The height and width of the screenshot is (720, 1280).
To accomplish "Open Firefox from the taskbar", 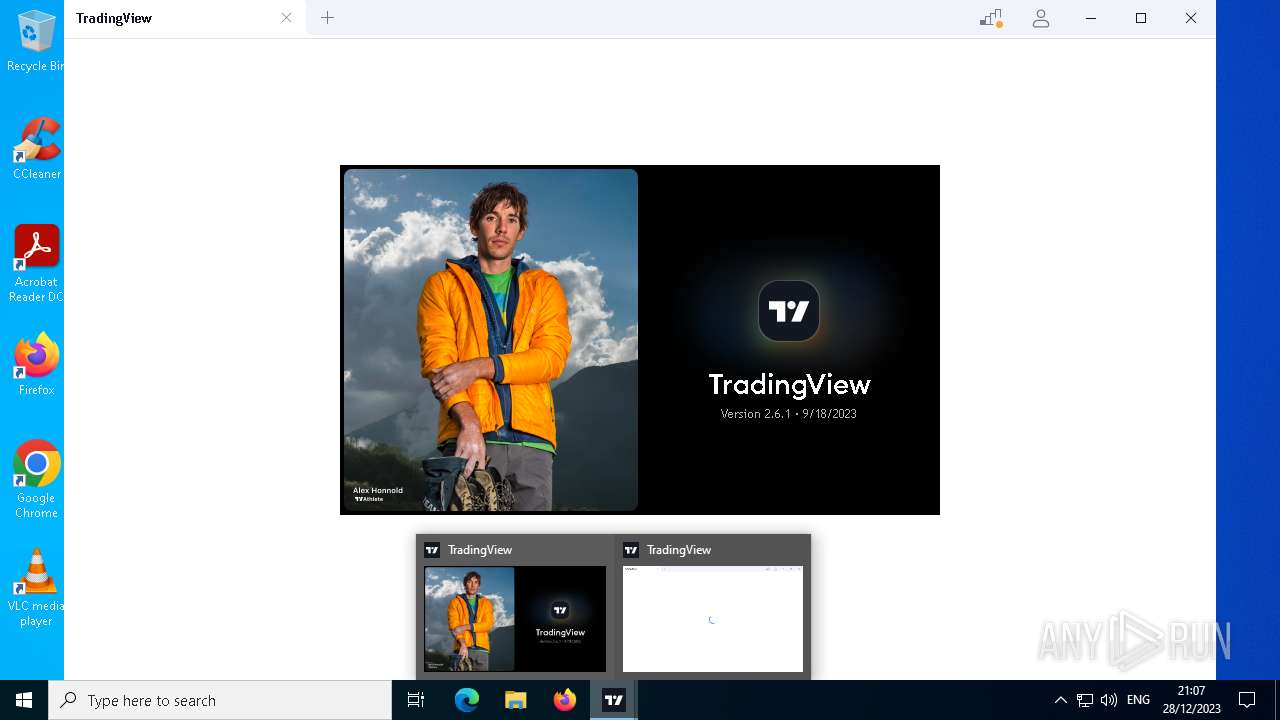I will click(565, 700).
